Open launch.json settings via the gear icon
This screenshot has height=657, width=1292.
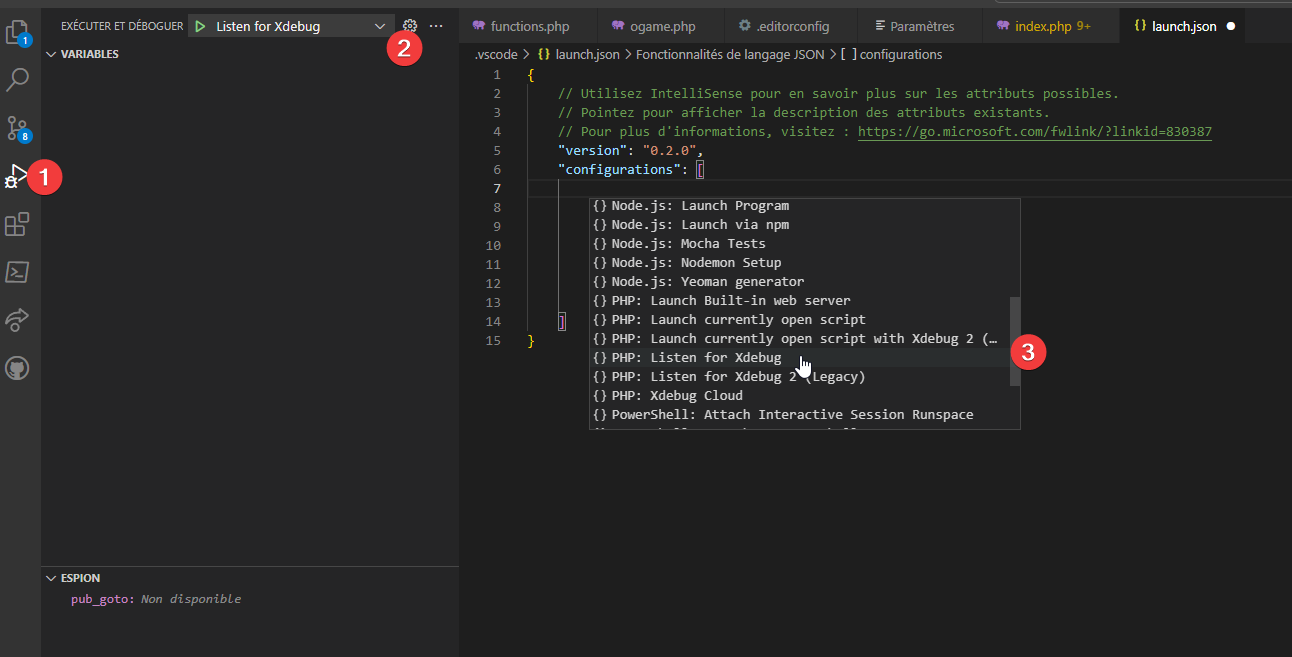coord(409,26)
